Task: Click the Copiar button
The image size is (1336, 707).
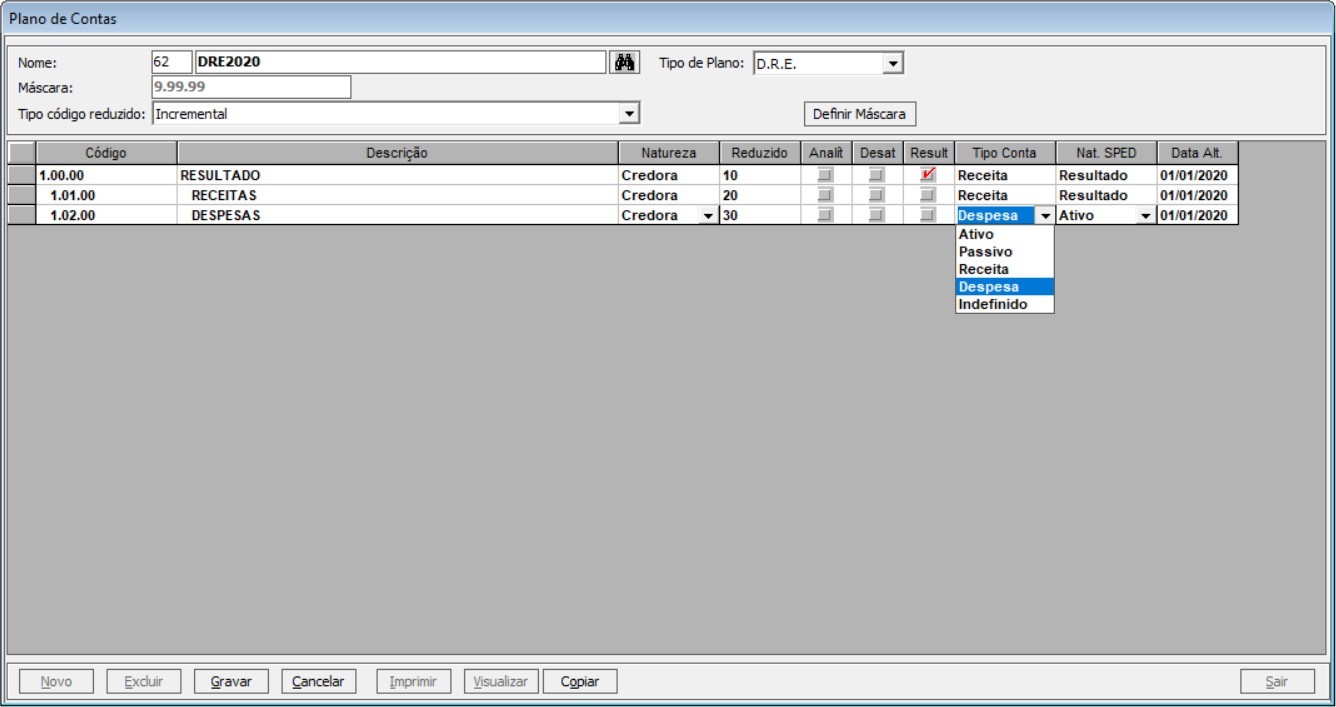Action: (580, 682)
